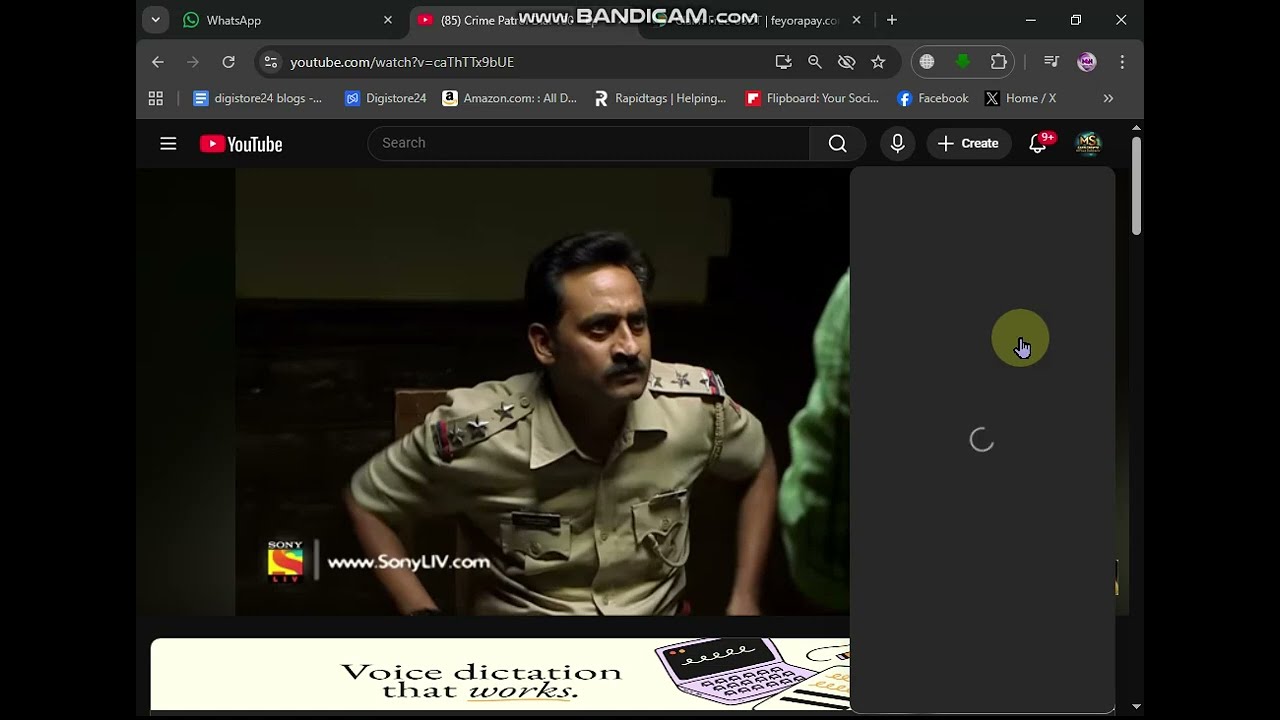Image resolution: width=1280 pixels, height=720 pixels.
Task: Search with voice microphone icon
Action: coord(898,144)
